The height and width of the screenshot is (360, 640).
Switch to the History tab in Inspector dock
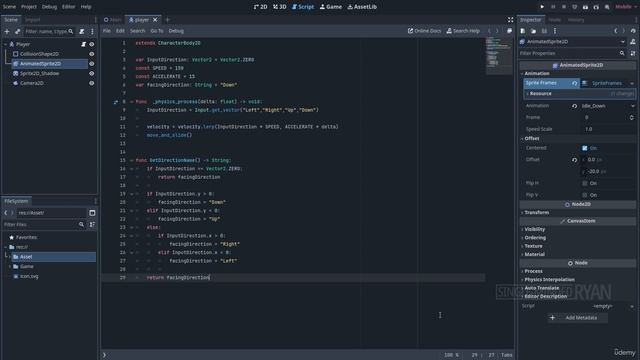[x=576, y=20]
